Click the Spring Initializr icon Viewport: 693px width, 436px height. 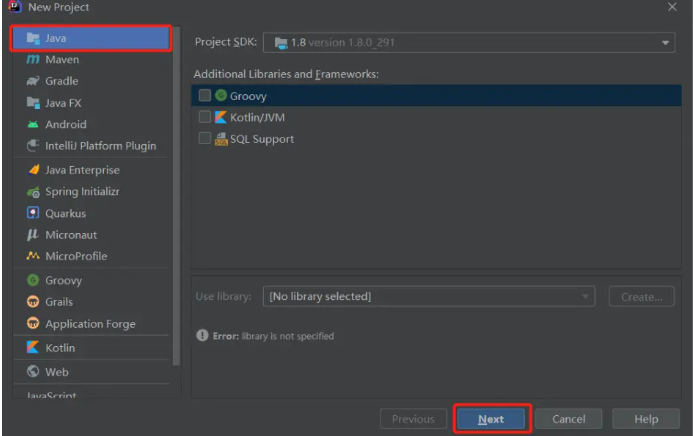point(33,192)
